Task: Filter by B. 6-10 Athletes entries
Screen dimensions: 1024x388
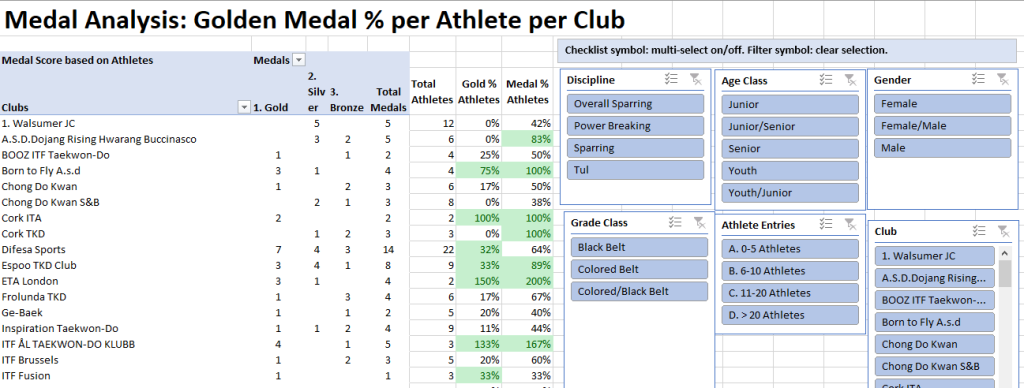Action: [x=790, y=271]
